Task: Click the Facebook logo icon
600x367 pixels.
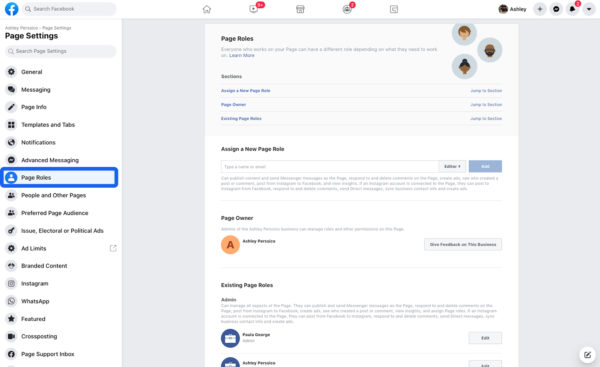Action: coord(11,9)
